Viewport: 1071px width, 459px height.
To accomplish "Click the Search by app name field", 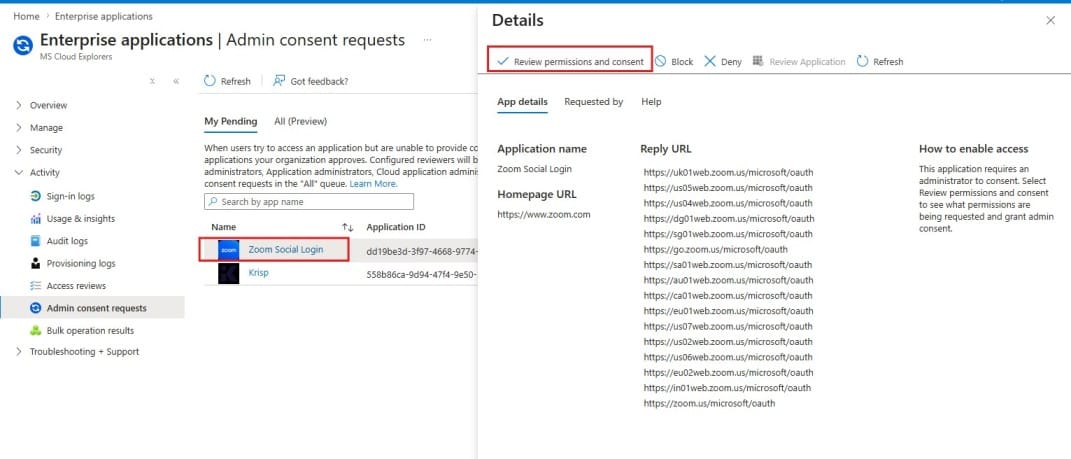I will coord(309,202).
